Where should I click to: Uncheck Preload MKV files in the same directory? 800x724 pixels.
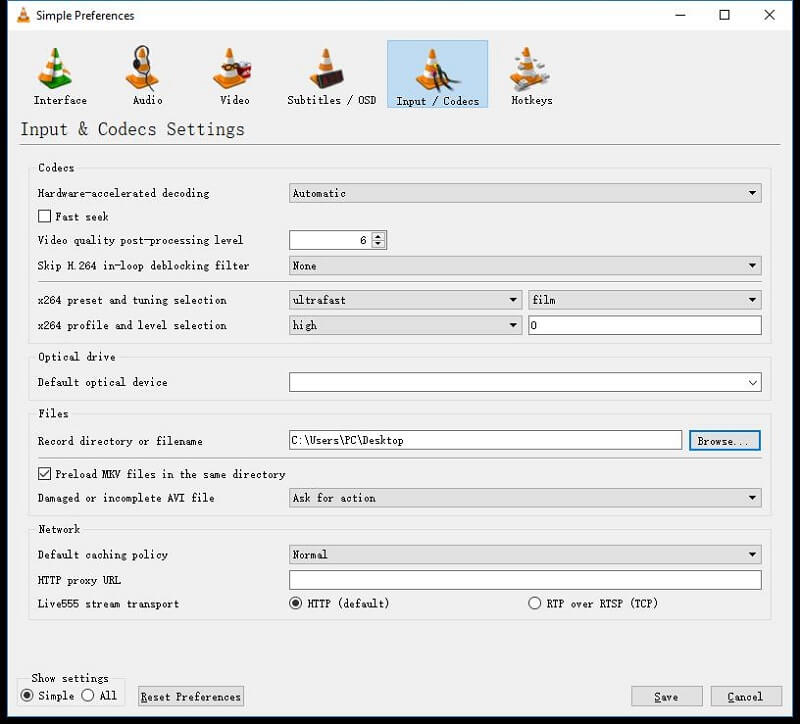coord(44,474)
